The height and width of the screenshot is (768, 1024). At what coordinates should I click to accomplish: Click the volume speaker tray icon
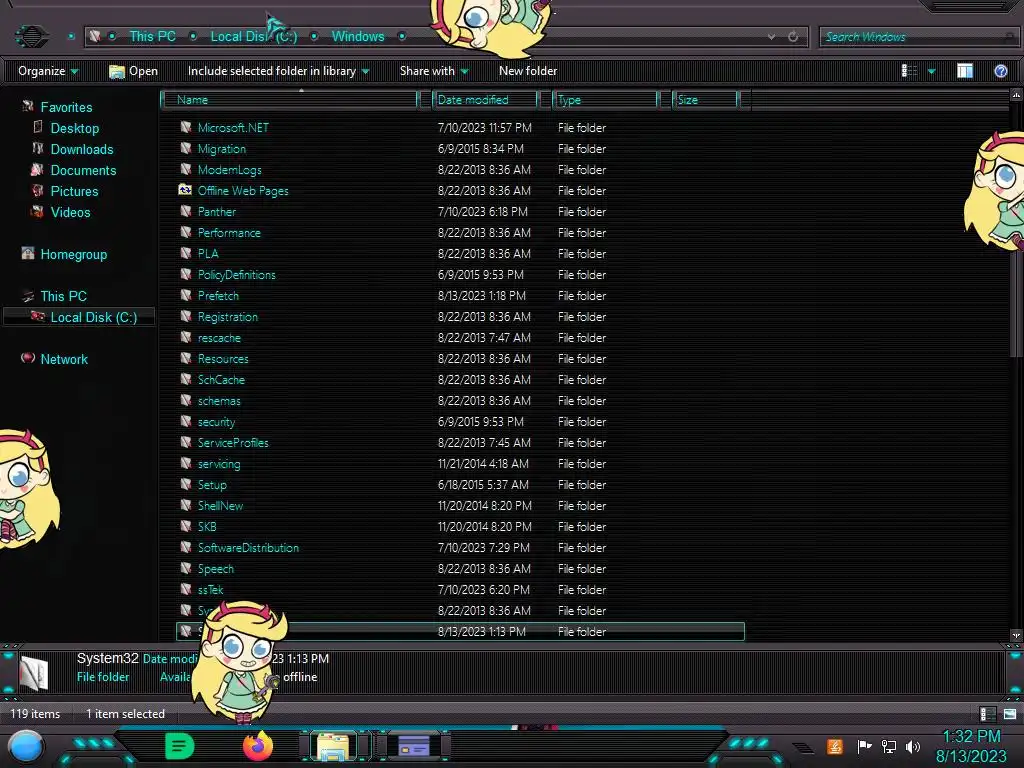pos(913,746)
